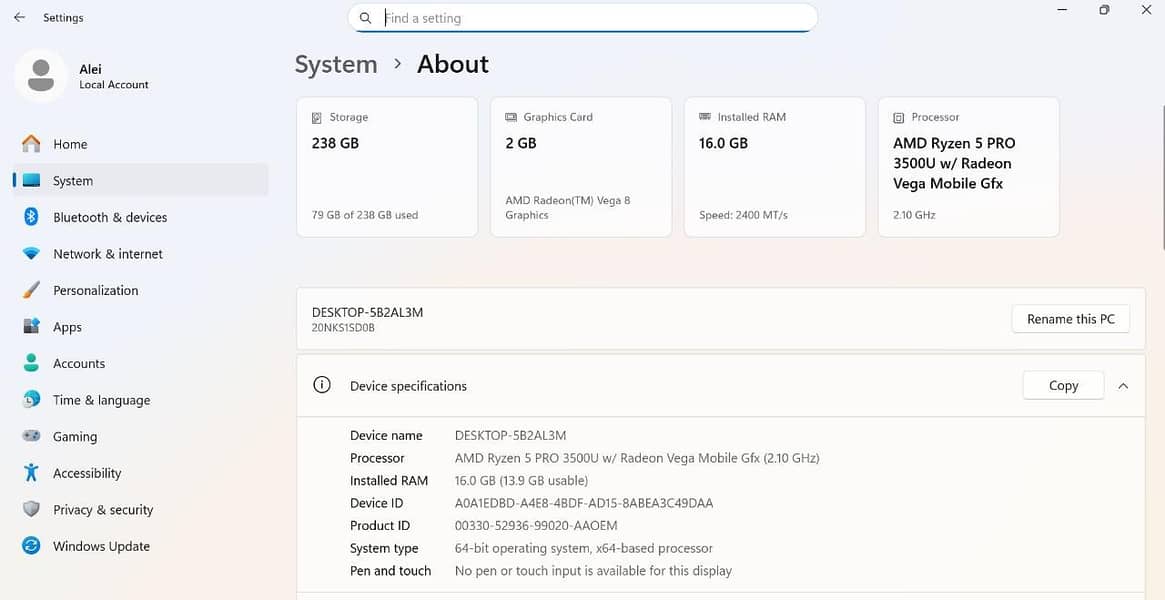Click the Accessibility person icon
Screen dimensions: 1165x600
(31, 473)
